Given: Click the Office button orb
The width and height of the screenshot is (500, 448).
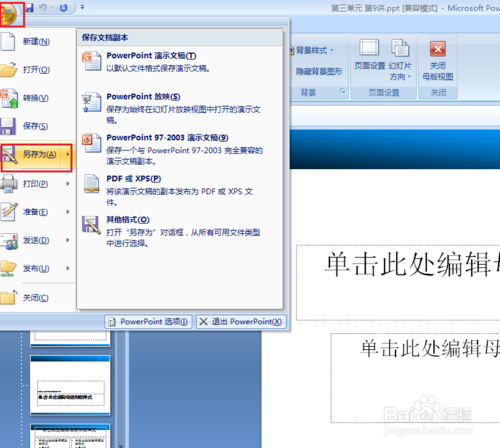Looking at the screenshot, I should click(9, 14).
